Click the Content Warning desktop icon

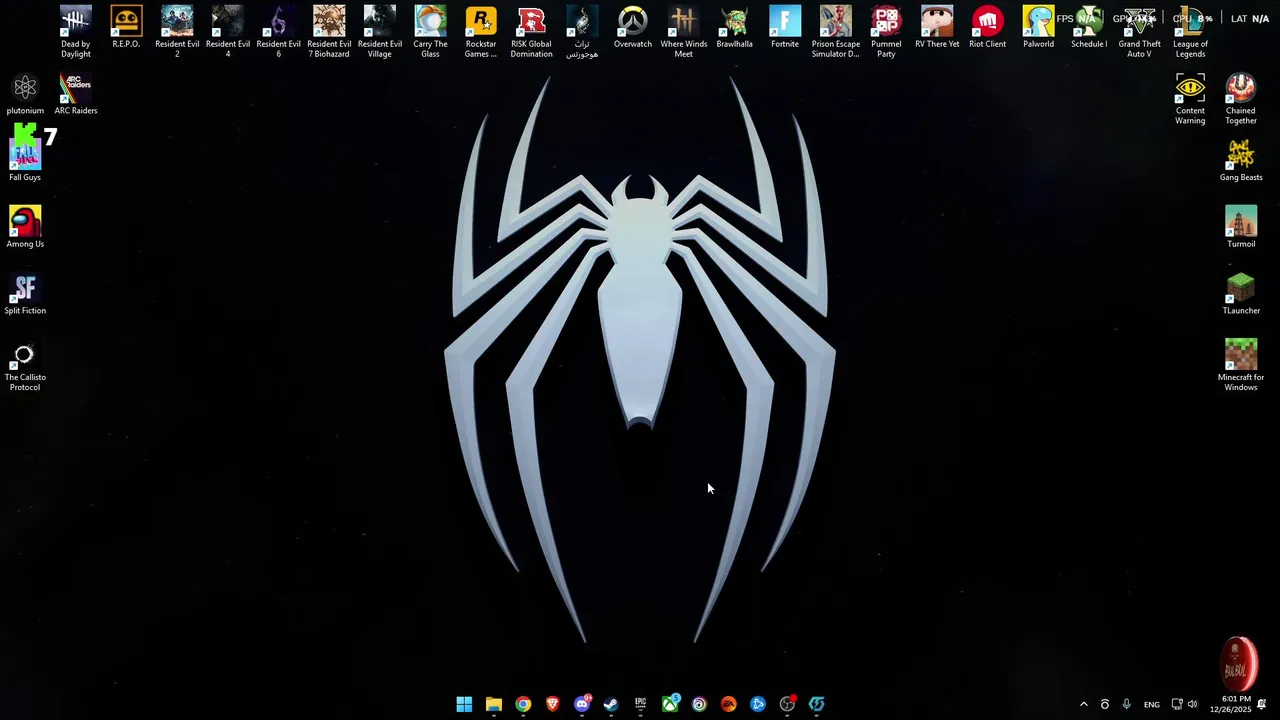(1190, 99)
